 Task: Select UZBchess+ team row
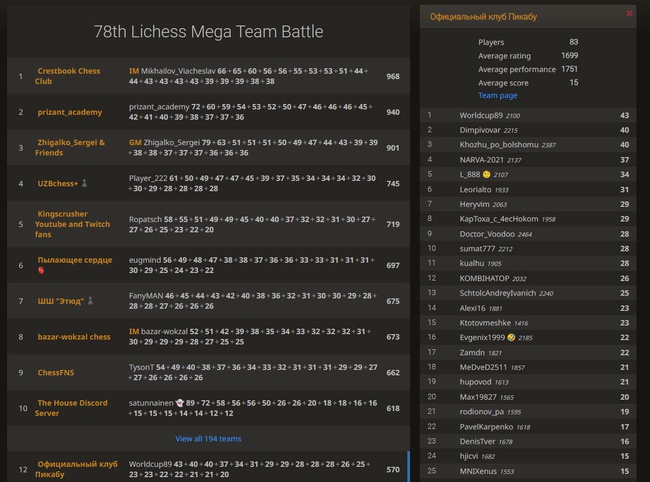[208, 183]
